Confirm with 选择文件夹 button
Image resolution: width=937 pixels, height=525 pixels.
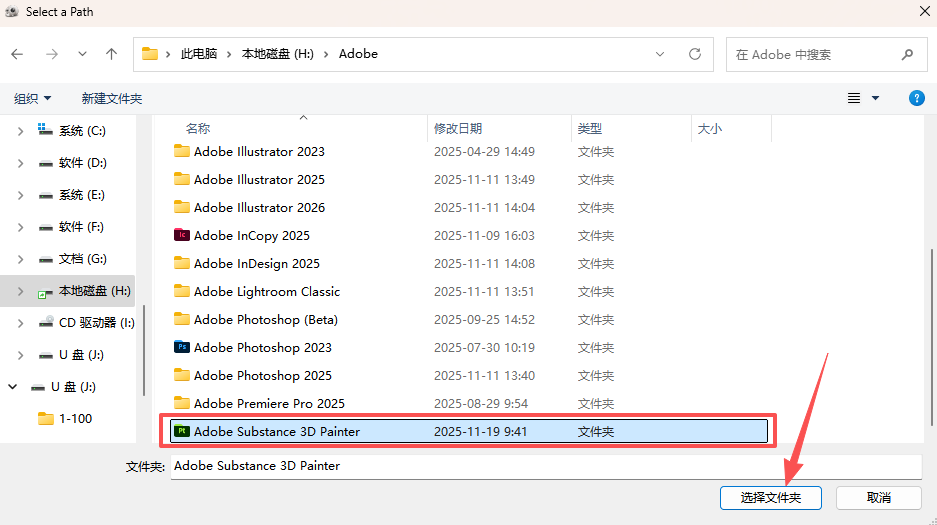(x=770, y=498)
